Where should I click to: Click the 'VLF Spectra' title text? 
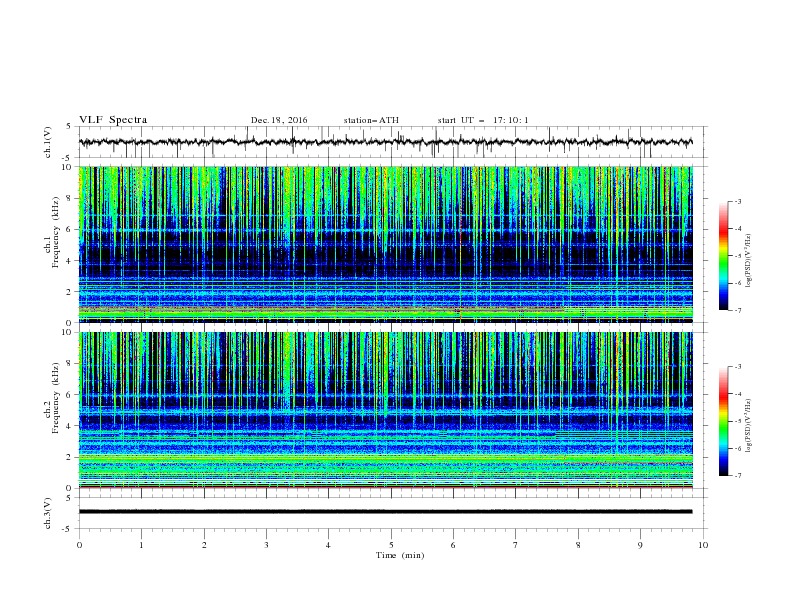tap(113, 120)
